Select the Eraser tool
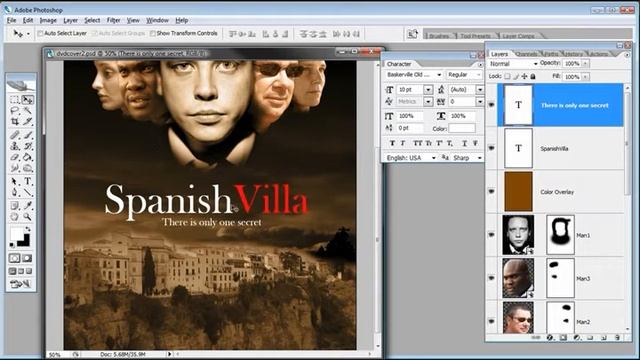The image size is (640, 360). coord(15,157)
